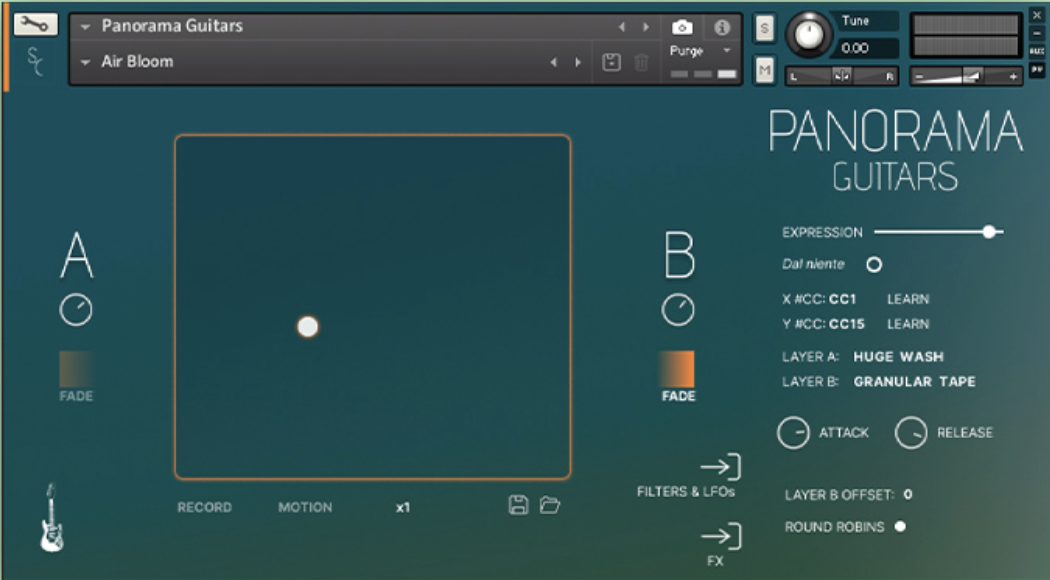This screenshot has height=580, width=1050.
Task: Click the Layer A volume knob
Action: coord(76,310)
